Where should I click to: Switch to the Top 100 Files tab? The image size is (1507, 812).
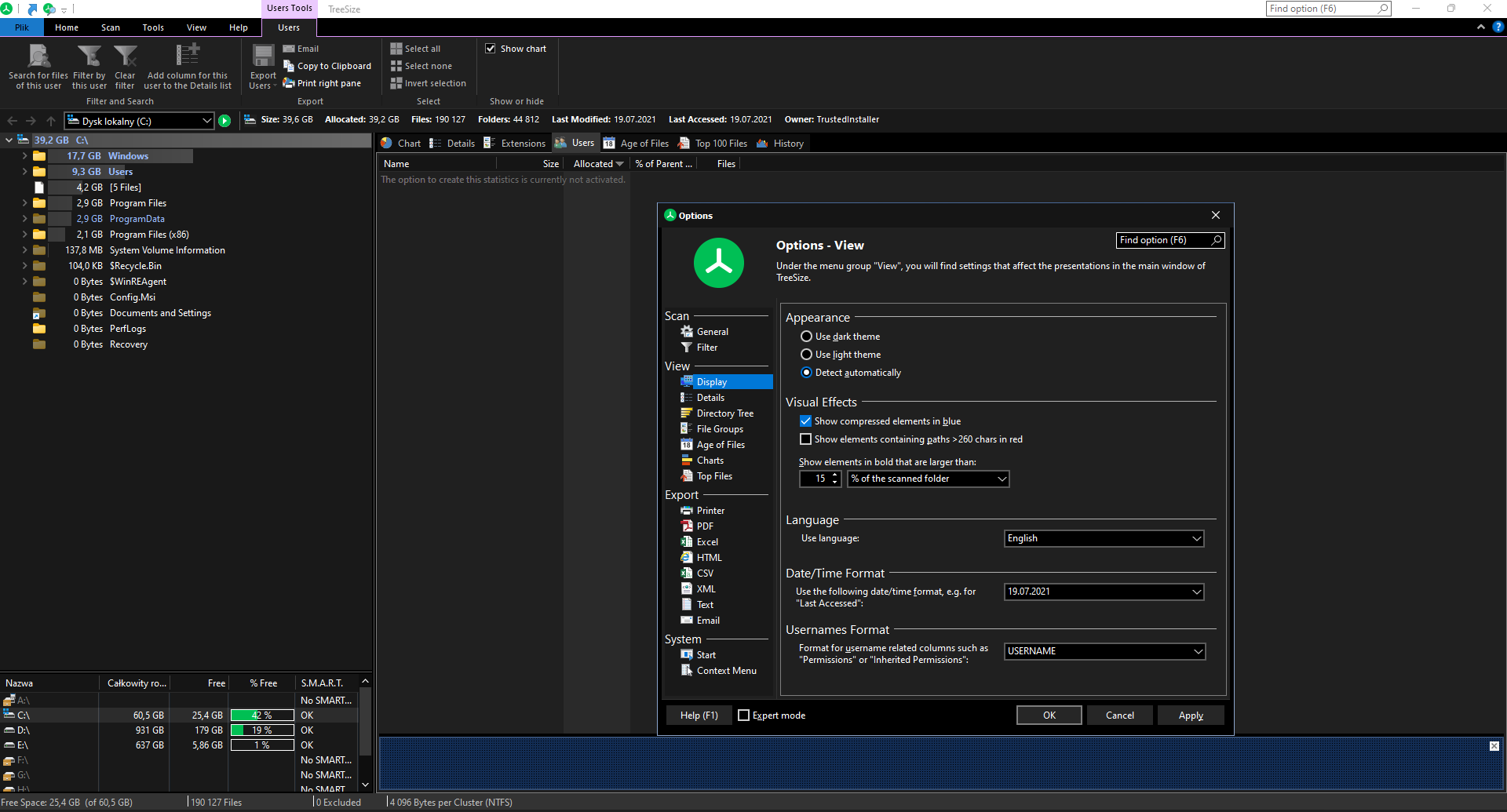tap(713, 144)
